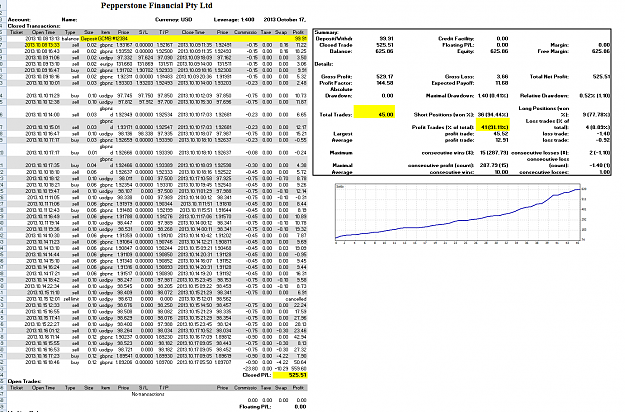Viewport: 625px width, 412px height.
Task: Select the Gross Profit value 529.17
Action: (384, 77)
